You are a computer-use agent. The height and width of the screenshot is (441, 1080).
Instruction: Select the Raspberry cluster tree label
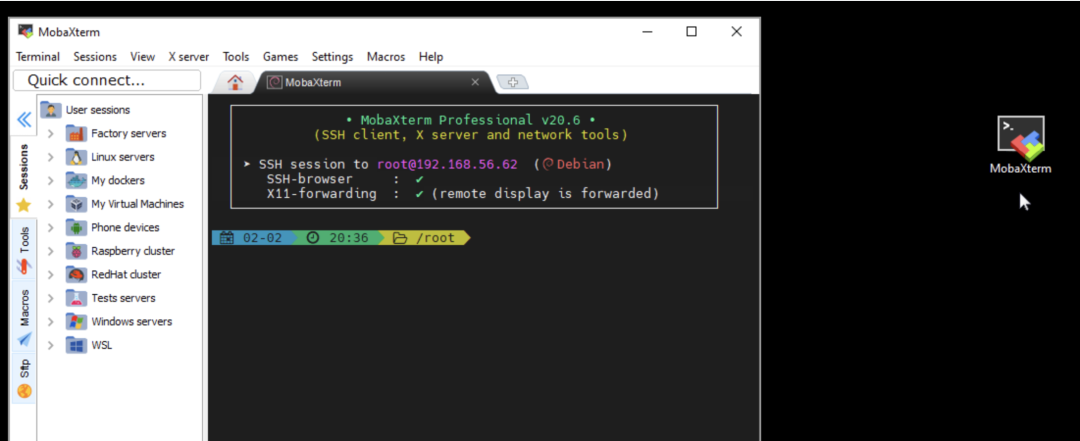133,251
